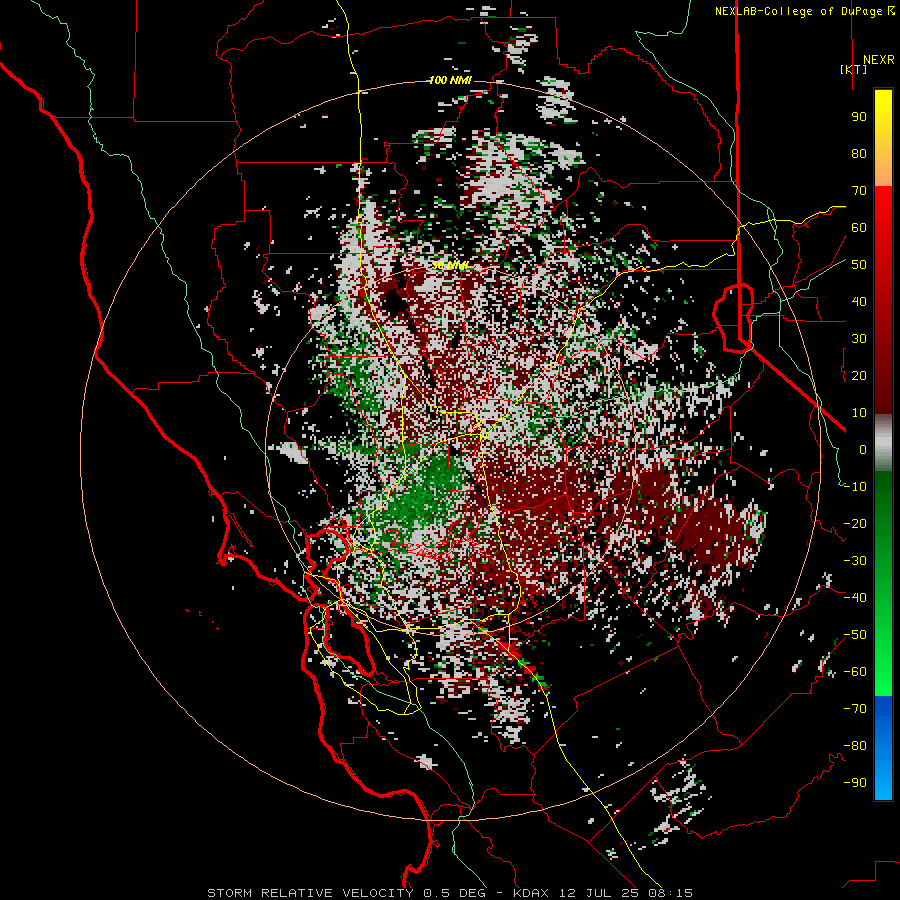Click the 50 NMI range ring label
Image resolution: width=900 pixels, height=900 pixels.
(450, 265)
